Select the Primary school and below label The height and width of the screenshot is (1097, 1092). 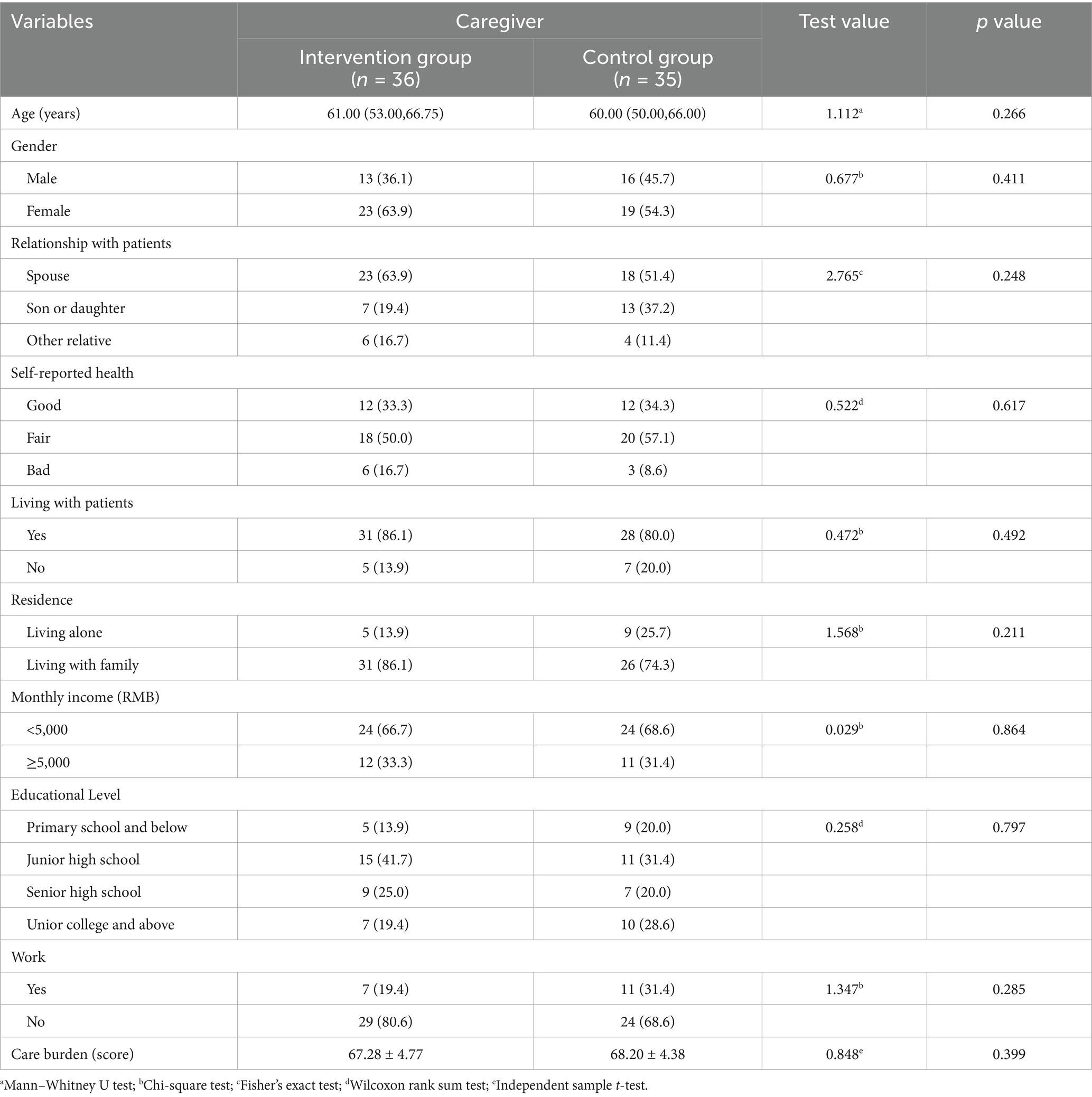[x=107, y=827]
